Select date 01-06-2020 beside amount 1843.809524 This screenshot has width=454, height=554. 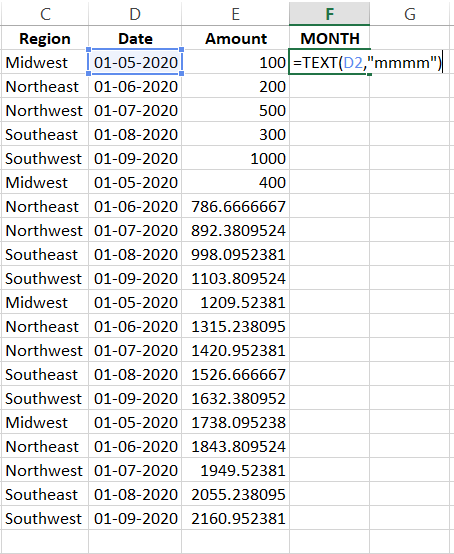[x=135, y=447]
